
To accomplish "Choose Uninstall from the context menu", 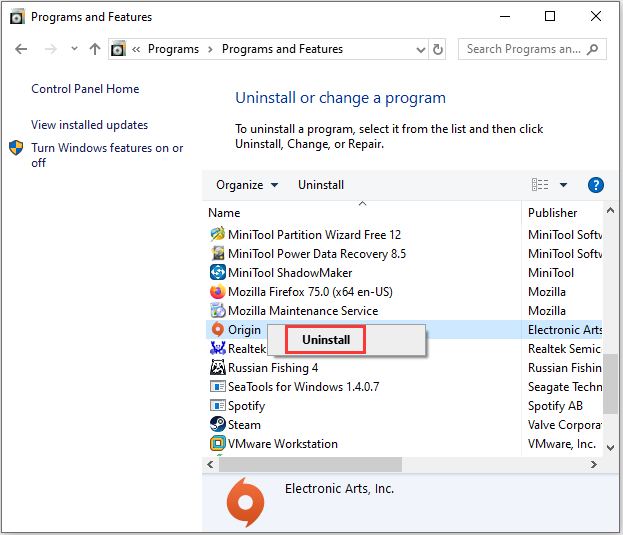I will point(326,340).
